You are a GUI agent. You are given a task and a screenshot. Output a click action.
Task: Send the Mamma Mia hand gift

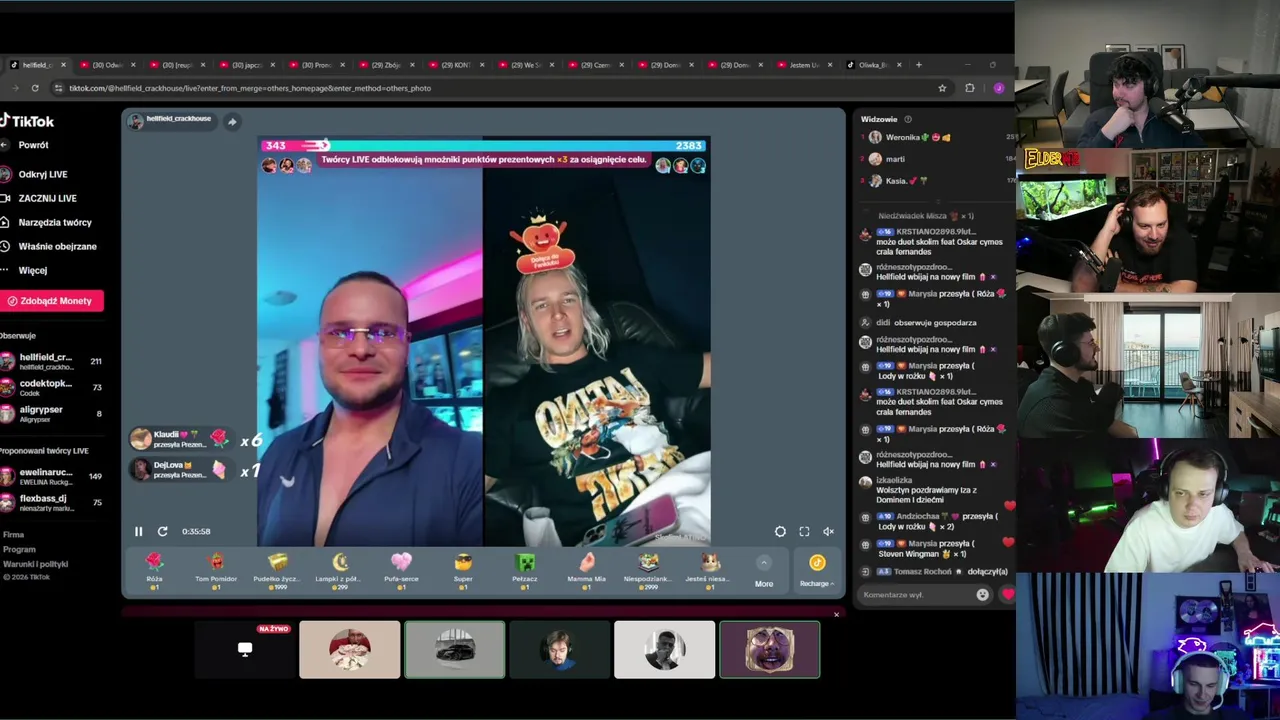pyautogui.click(x=587, y=570)
